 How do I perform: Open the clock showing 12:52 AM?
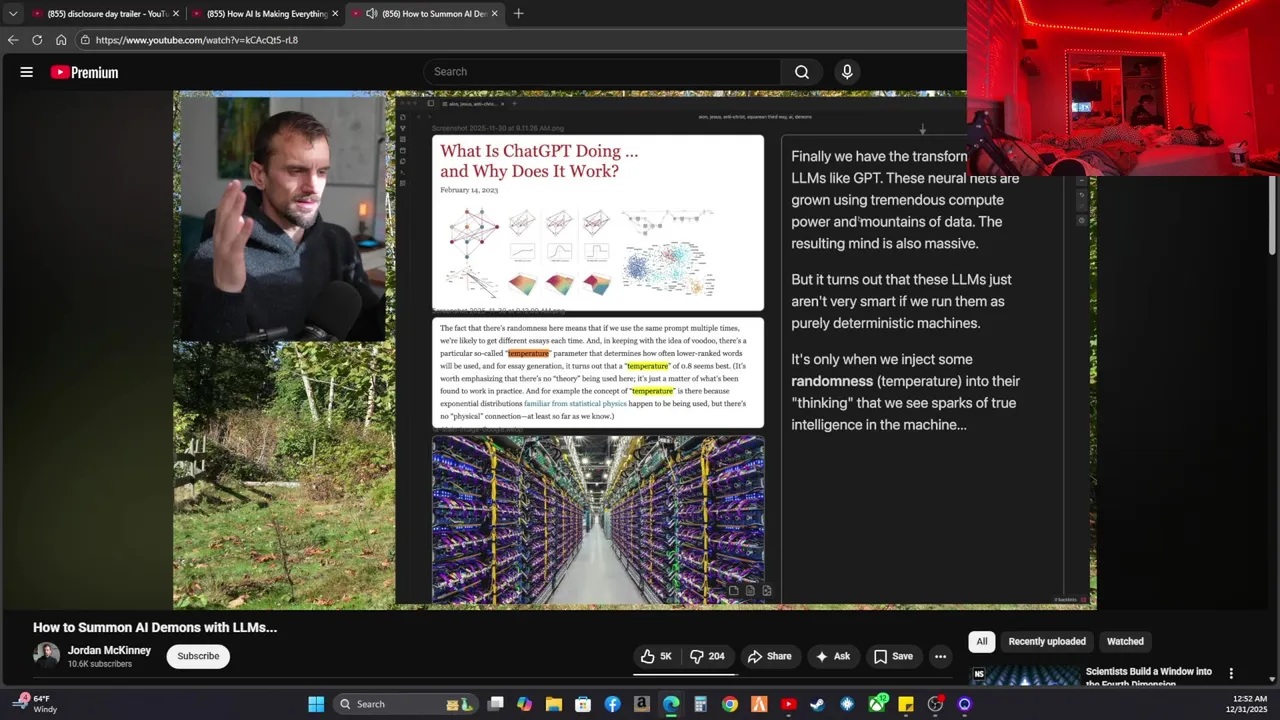[x=1245, y=703]
